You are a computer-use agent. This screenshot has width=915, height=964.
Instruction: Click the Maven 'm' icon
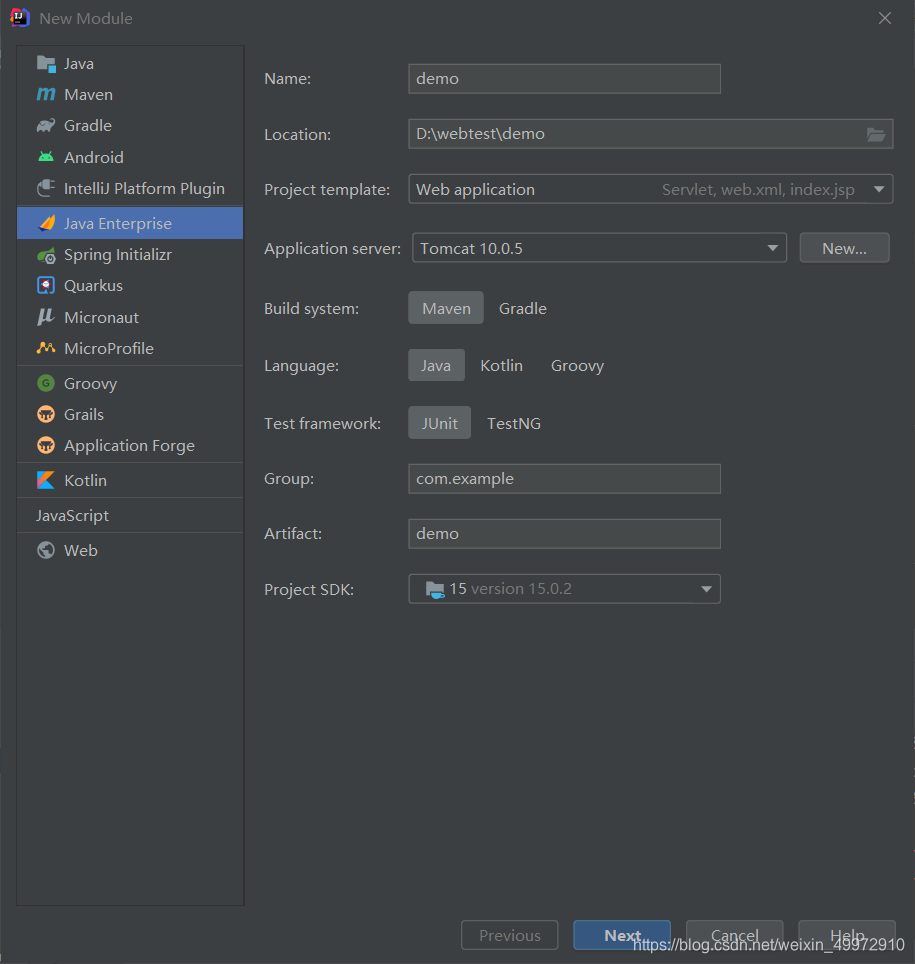pyautogui.click(x=46, y=94)
